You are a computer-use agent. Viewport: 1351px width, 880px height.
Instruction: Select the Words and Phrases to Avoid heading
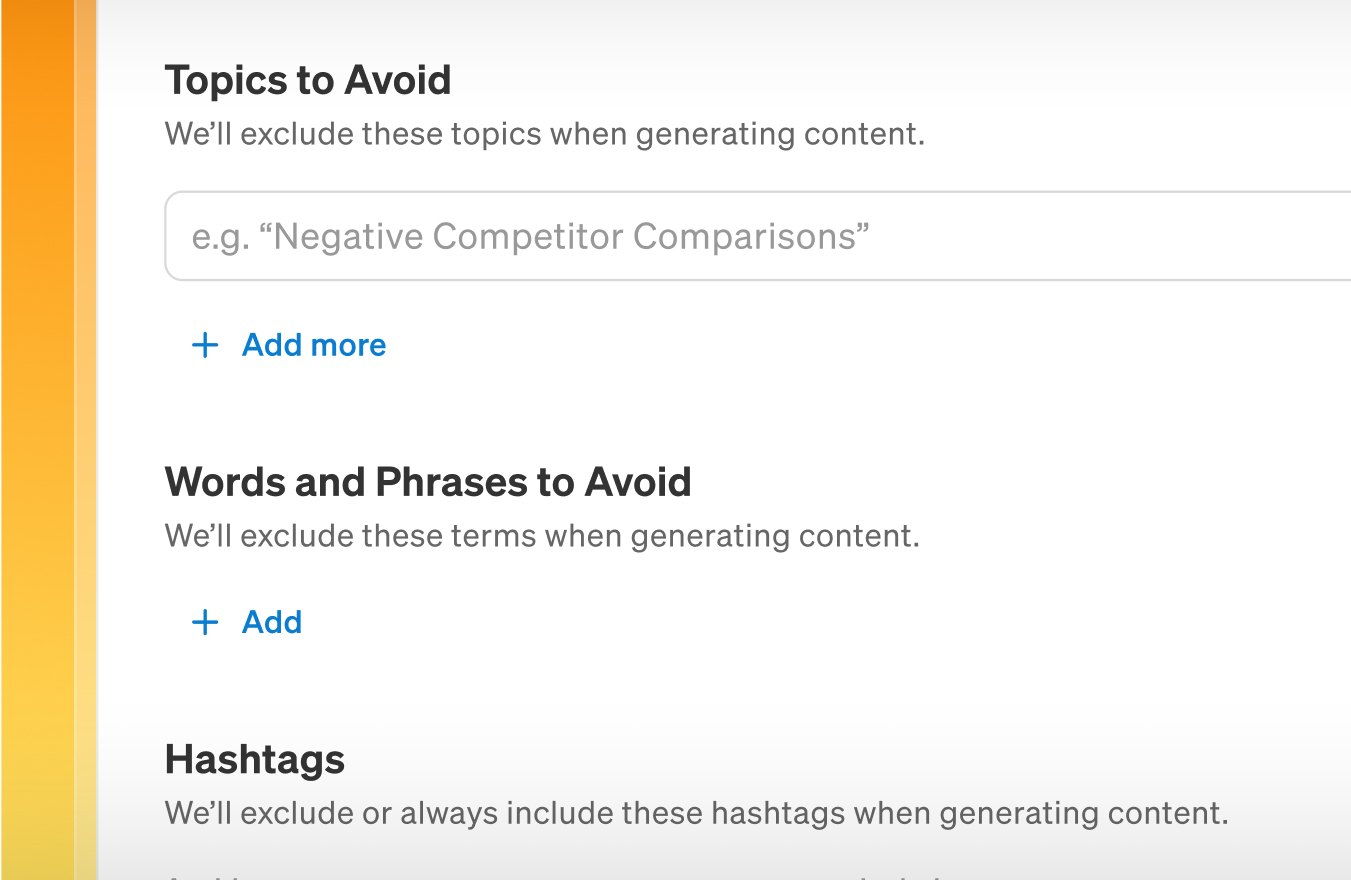coord(428,482)
